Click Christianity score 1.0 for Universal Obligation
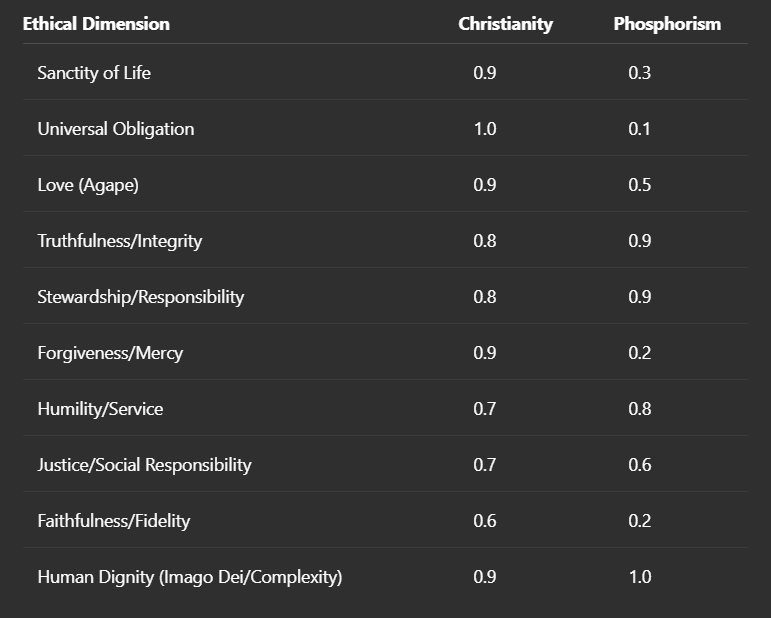This screenshot has height=618, width=771. point(485,129)
